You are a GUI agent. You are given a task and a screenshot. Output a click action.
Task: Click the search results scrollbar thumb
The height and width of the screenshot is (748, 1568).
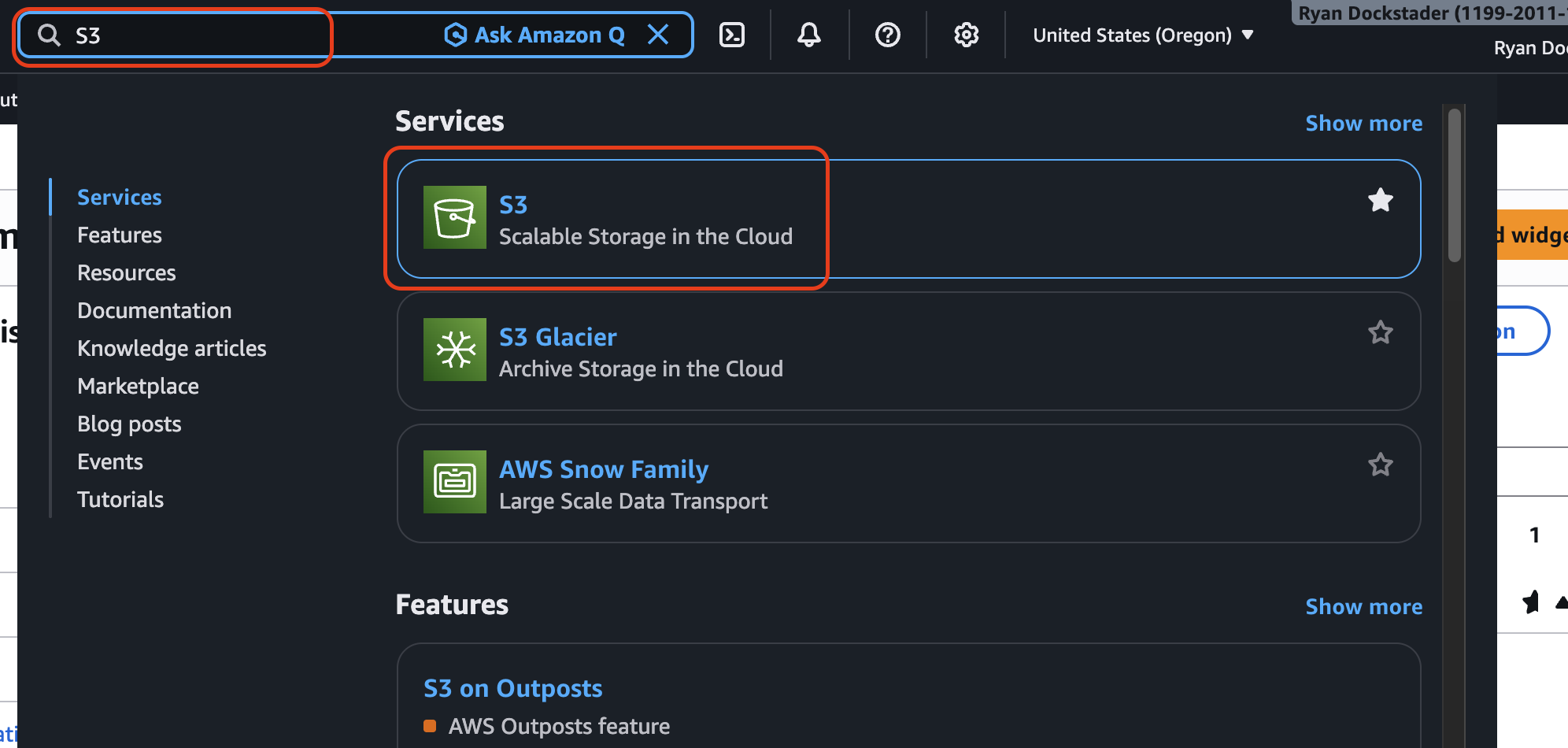point(1455,185)
